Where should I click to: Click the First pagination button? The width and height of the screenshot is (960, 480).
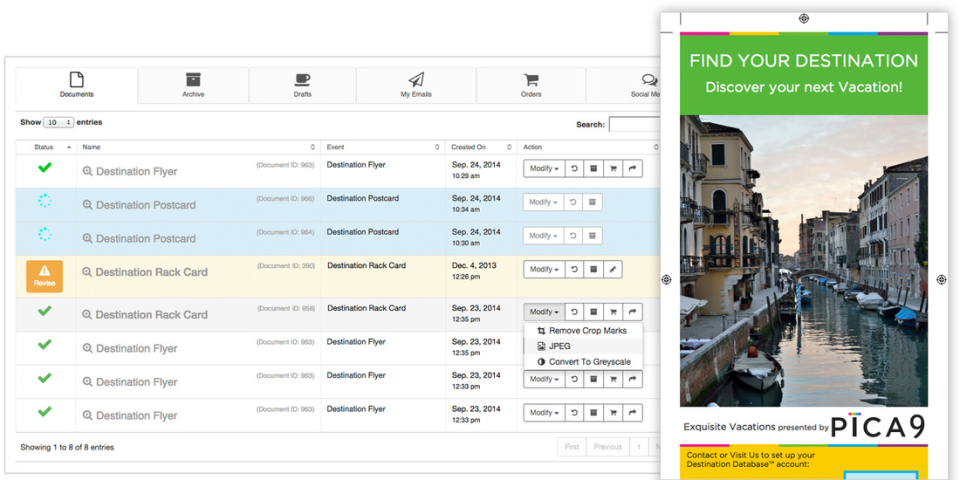tap(572, 447)
